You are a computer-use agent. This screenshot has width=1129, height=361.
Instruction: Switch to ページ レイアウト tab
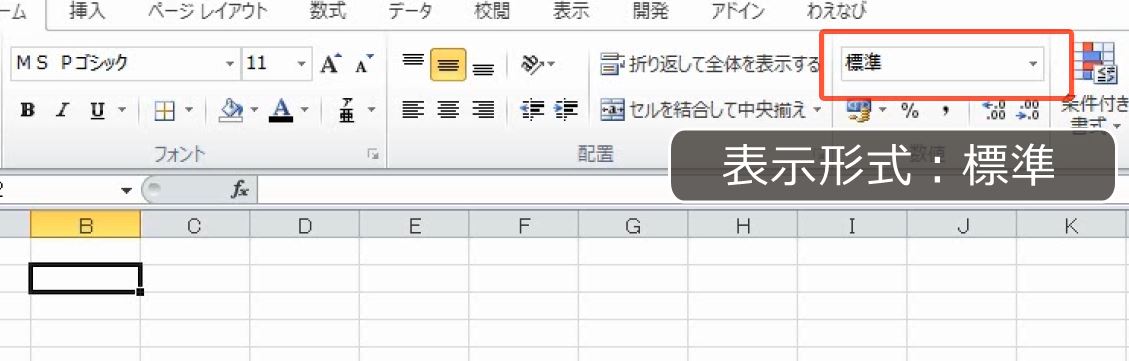[207, 12]
